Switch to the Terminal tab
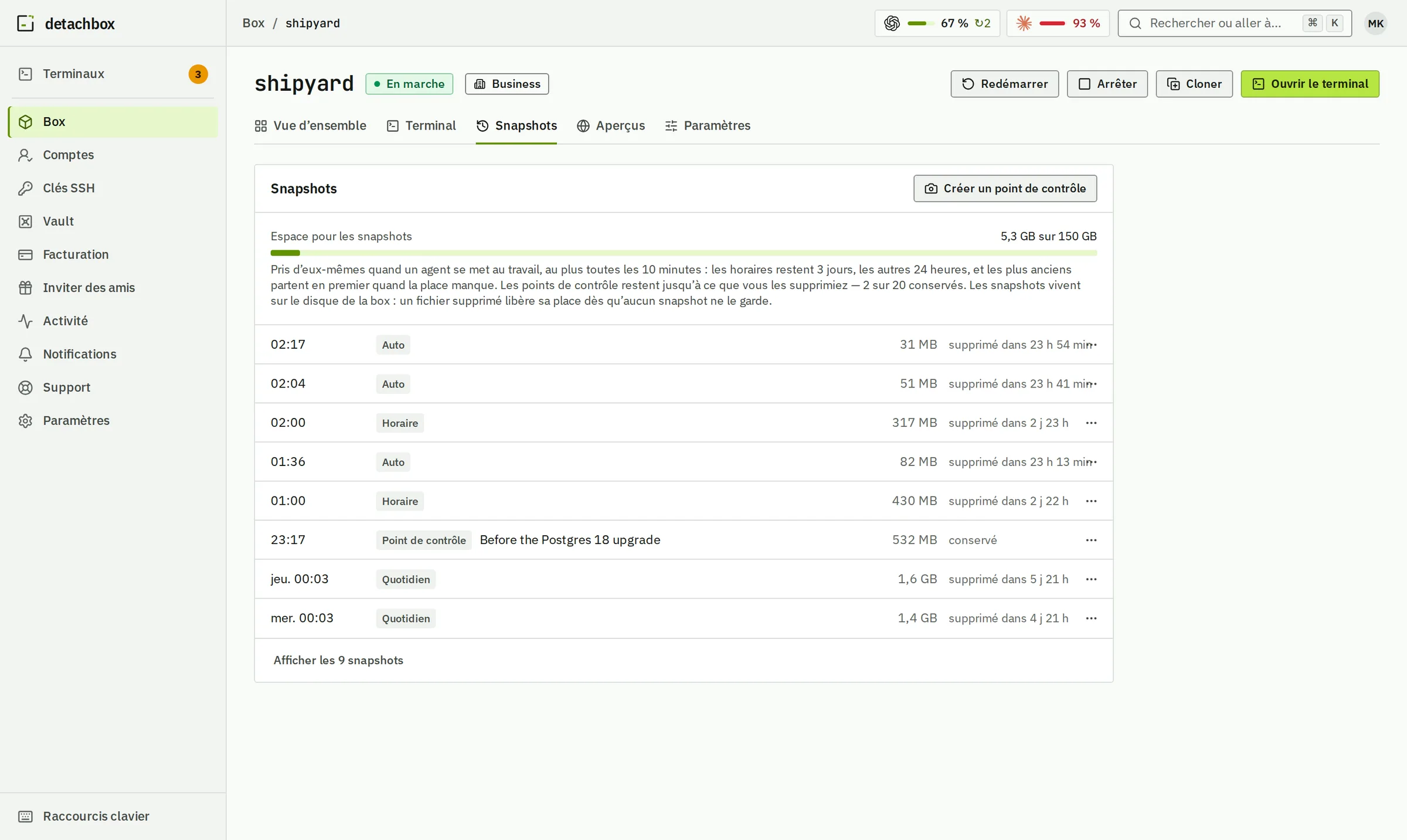Screen dimensions: 1407x840 [x=421, y=126]
